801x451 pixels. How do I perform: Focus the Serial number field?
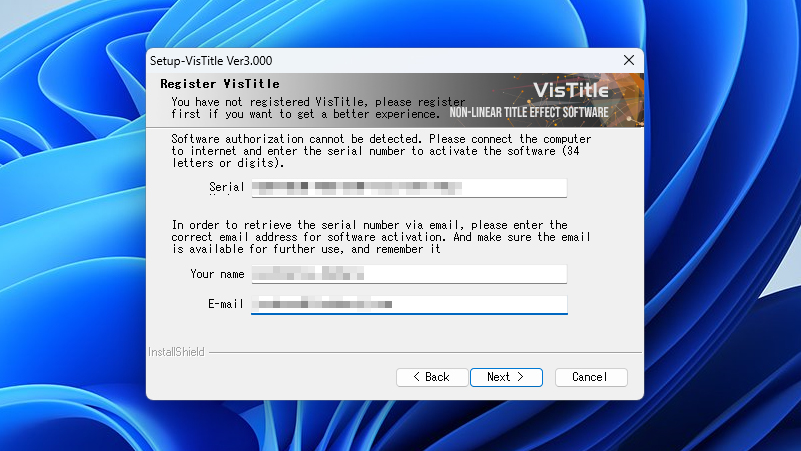point(409,187)
